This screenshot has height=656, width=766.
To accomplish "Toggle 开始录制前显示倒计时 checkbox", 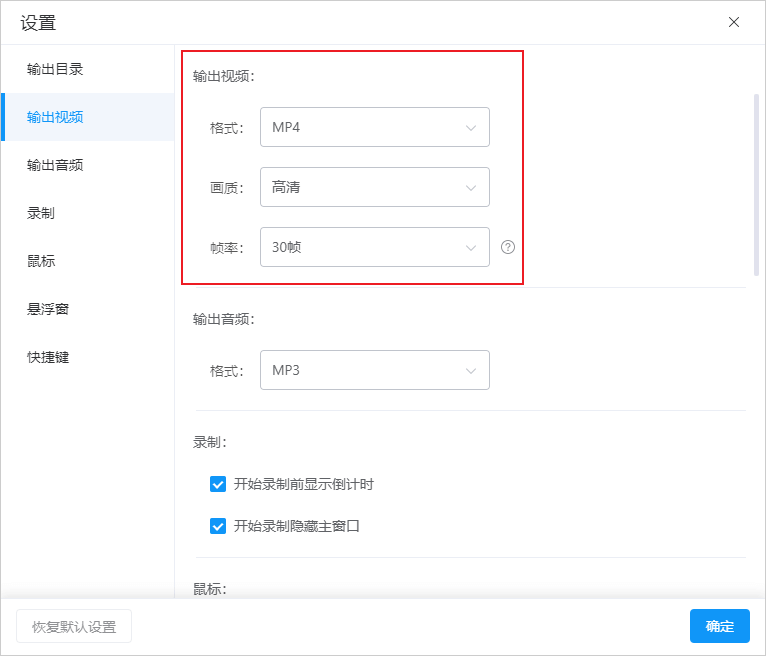I will click(218, 484).
